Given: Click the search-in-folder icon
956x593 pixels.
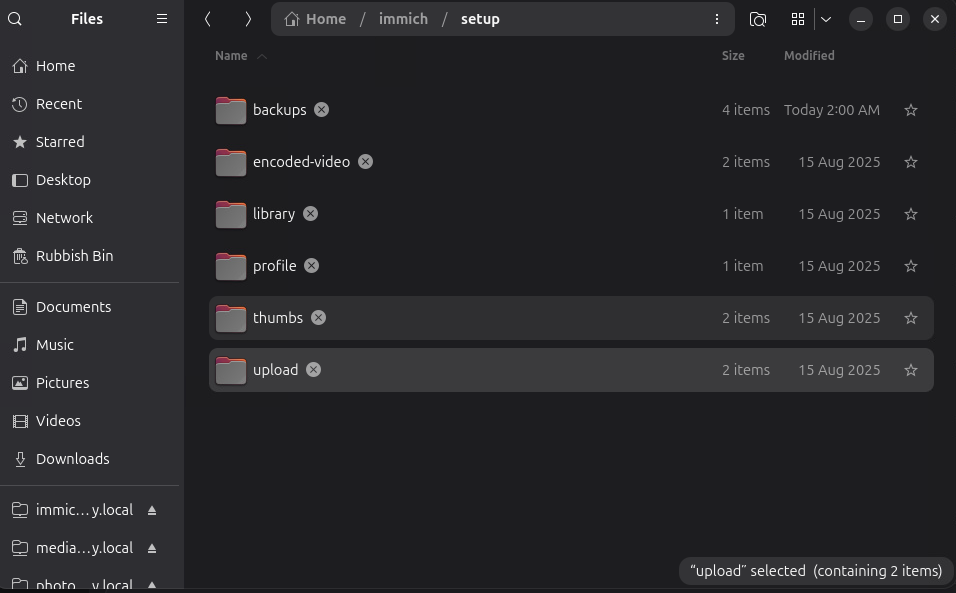Looking at the screenshot, I should pos(757,19).
